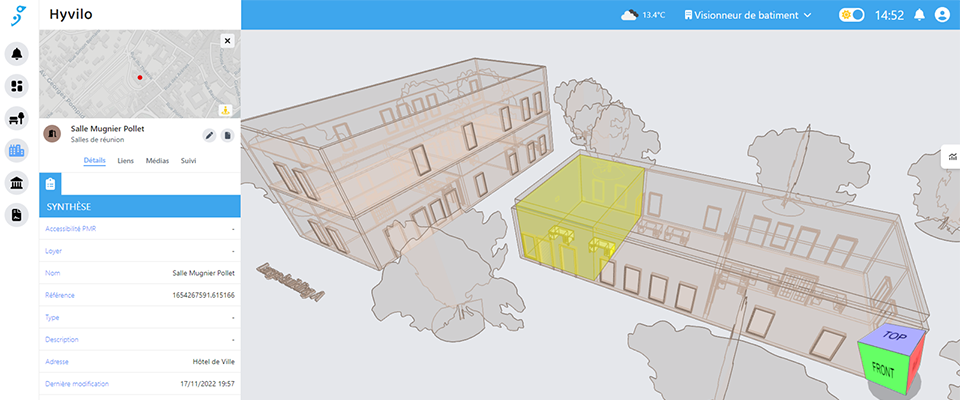Open the Visionneur de batiment dropdown
The height and width of the screenshot is (400, 960).
pos(747,15)
